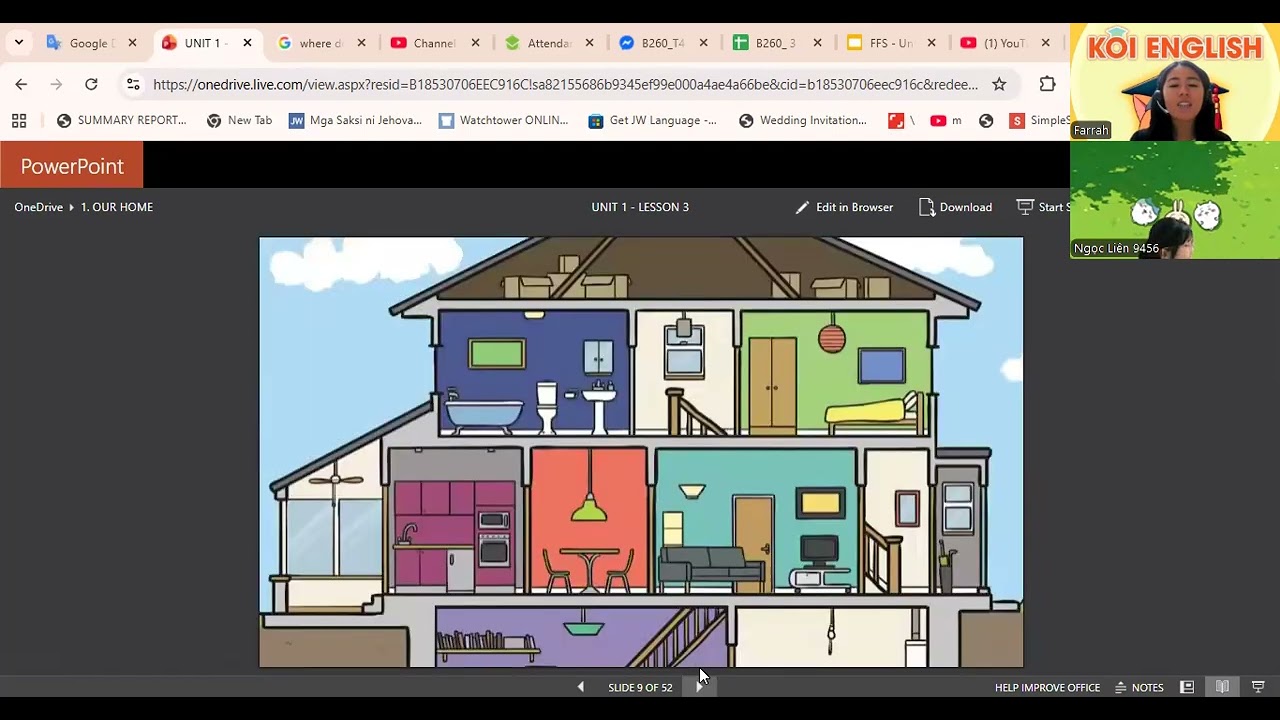Screen dimensions: 1280x720
Task: Open Get JW Language bookmark
Action: 652,120
